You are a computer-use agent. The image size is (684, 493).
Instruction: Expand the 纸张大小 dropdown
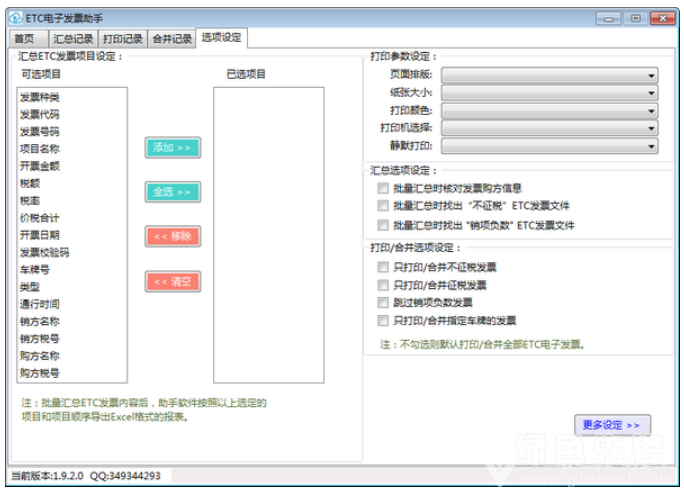[x=550, y=93]
